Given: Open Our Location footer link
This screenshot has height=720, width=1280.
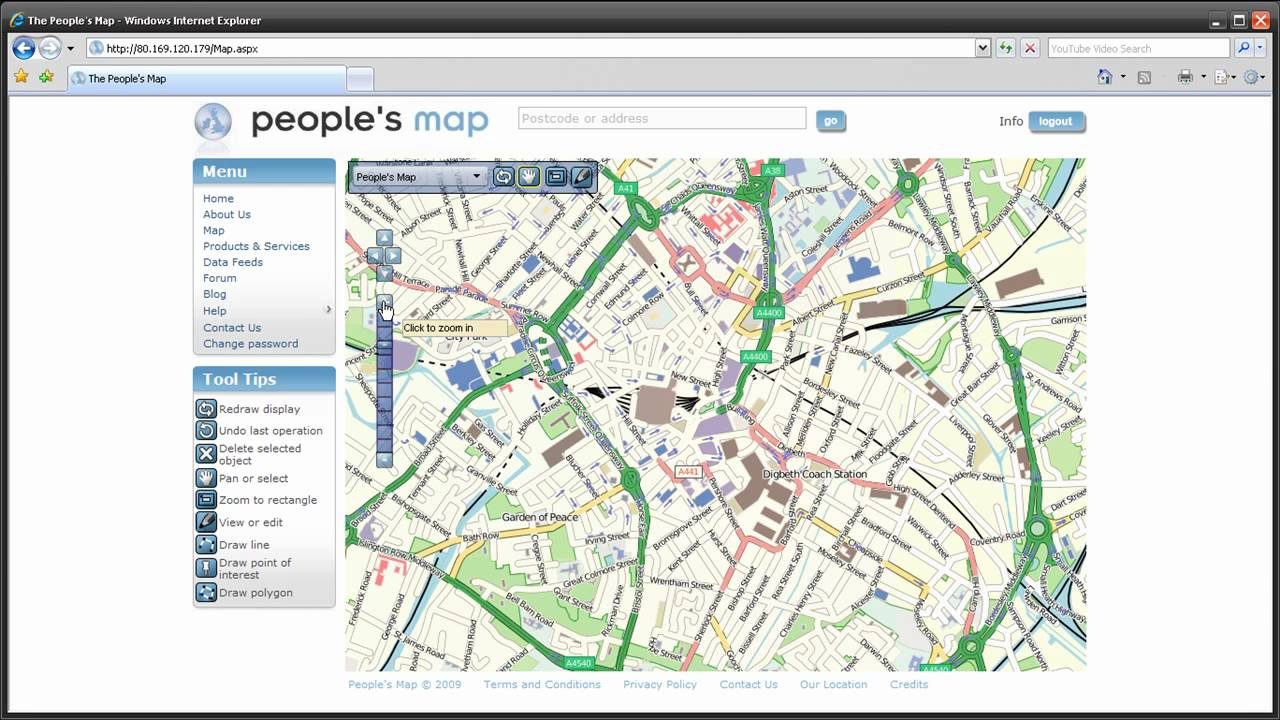Looking at the screenshot, I should tap(833, 684).
